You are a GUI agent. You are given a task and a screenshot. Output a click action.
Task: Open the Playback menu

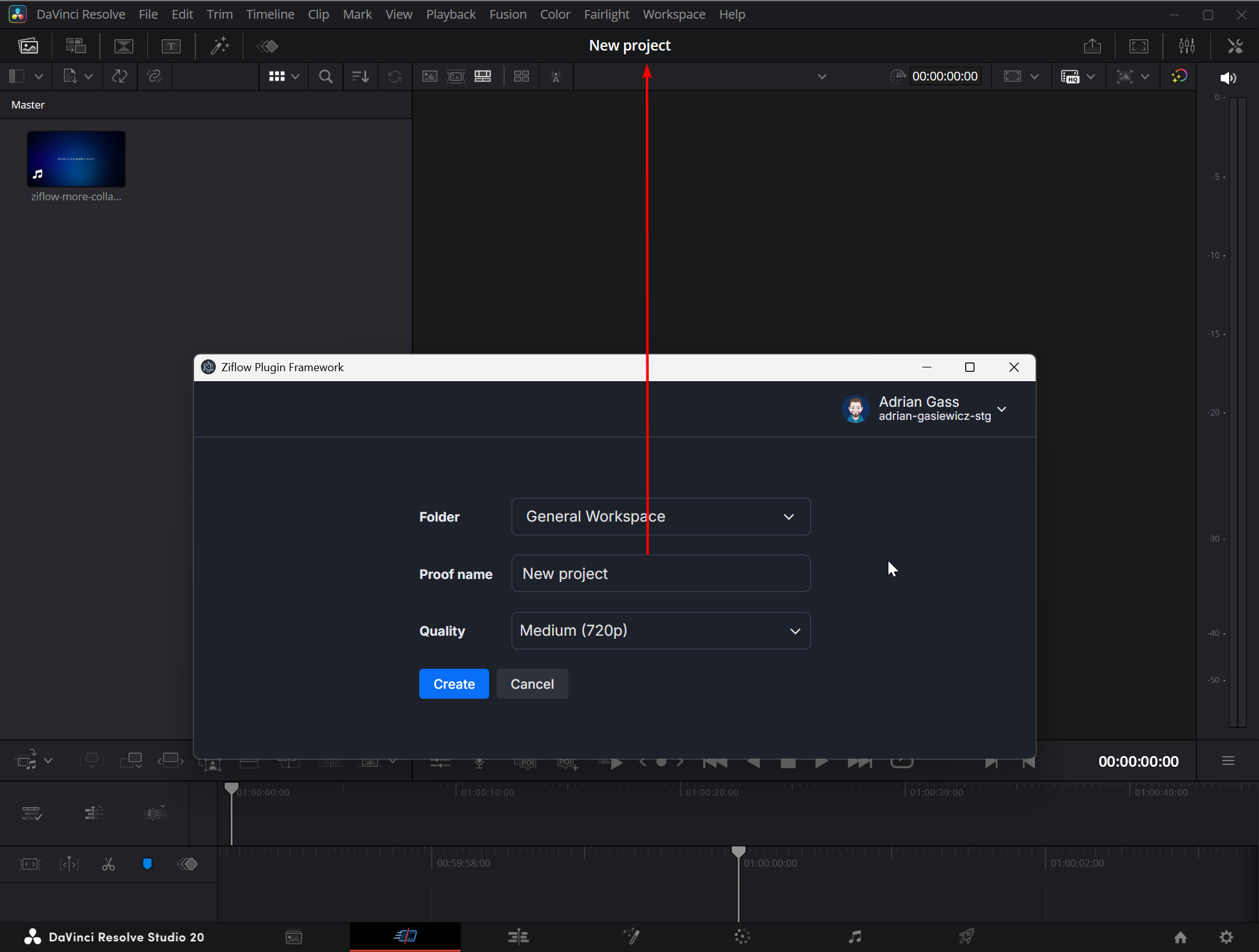450,14
